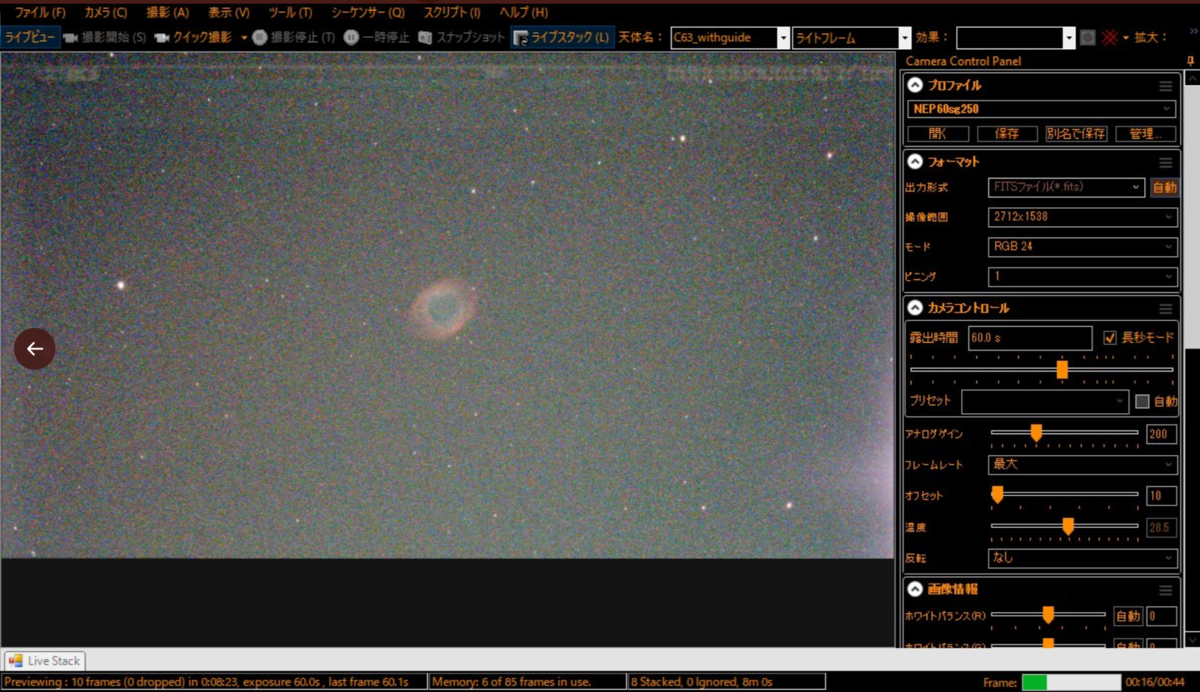Click the 一時停止 pause icon

351,37
